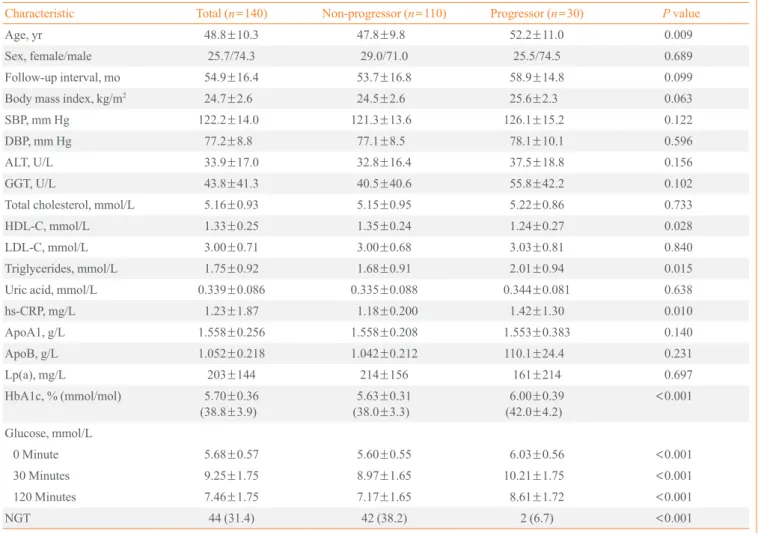This screenshot has width=761, height=533.
Task: Select the 'SBP, mm Hg' label
Action: pos(37,120)
